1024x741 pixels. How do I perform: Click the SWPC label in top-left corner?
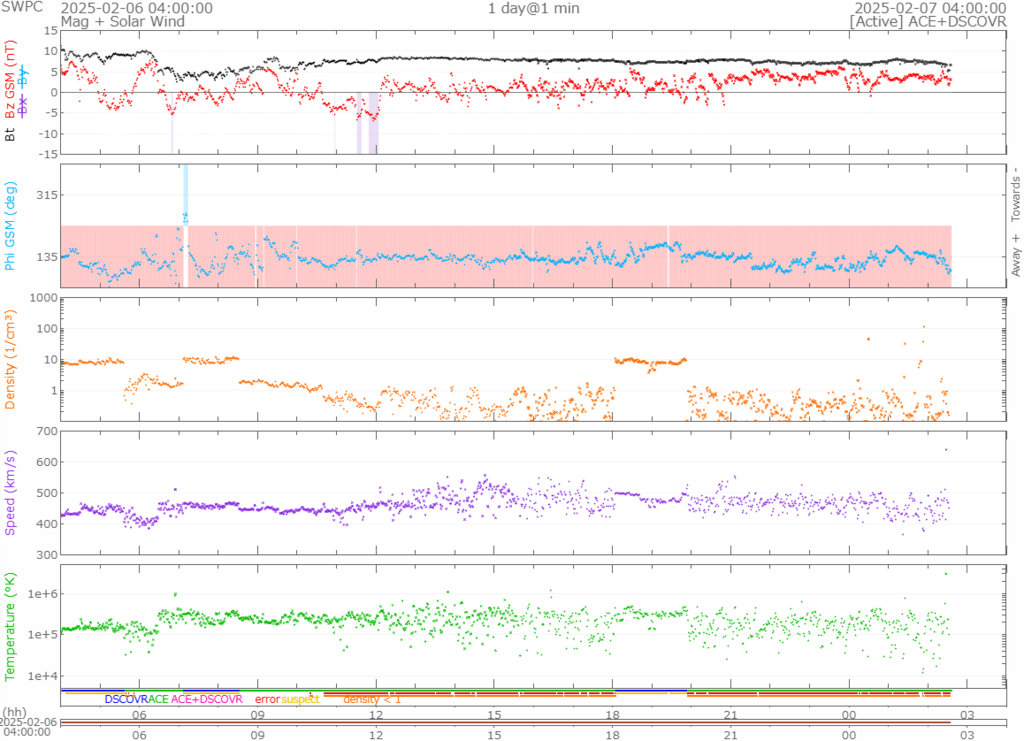point(22,8)
